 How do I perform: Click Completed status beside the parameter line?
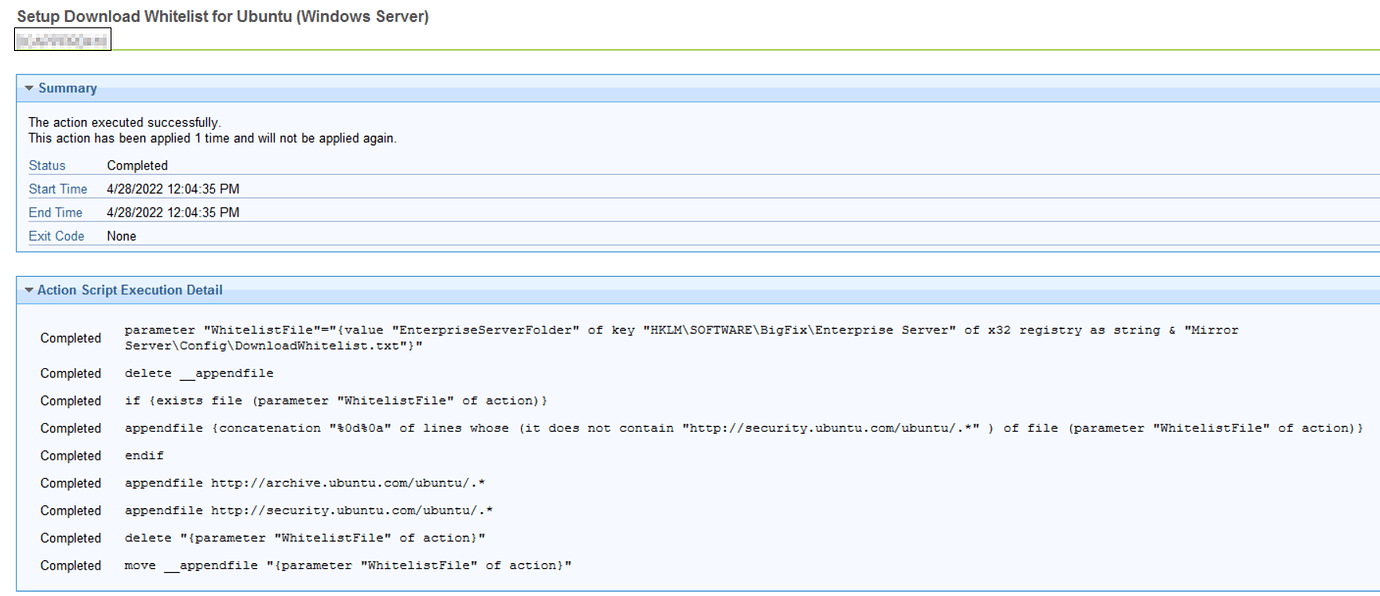coord(71,339)
